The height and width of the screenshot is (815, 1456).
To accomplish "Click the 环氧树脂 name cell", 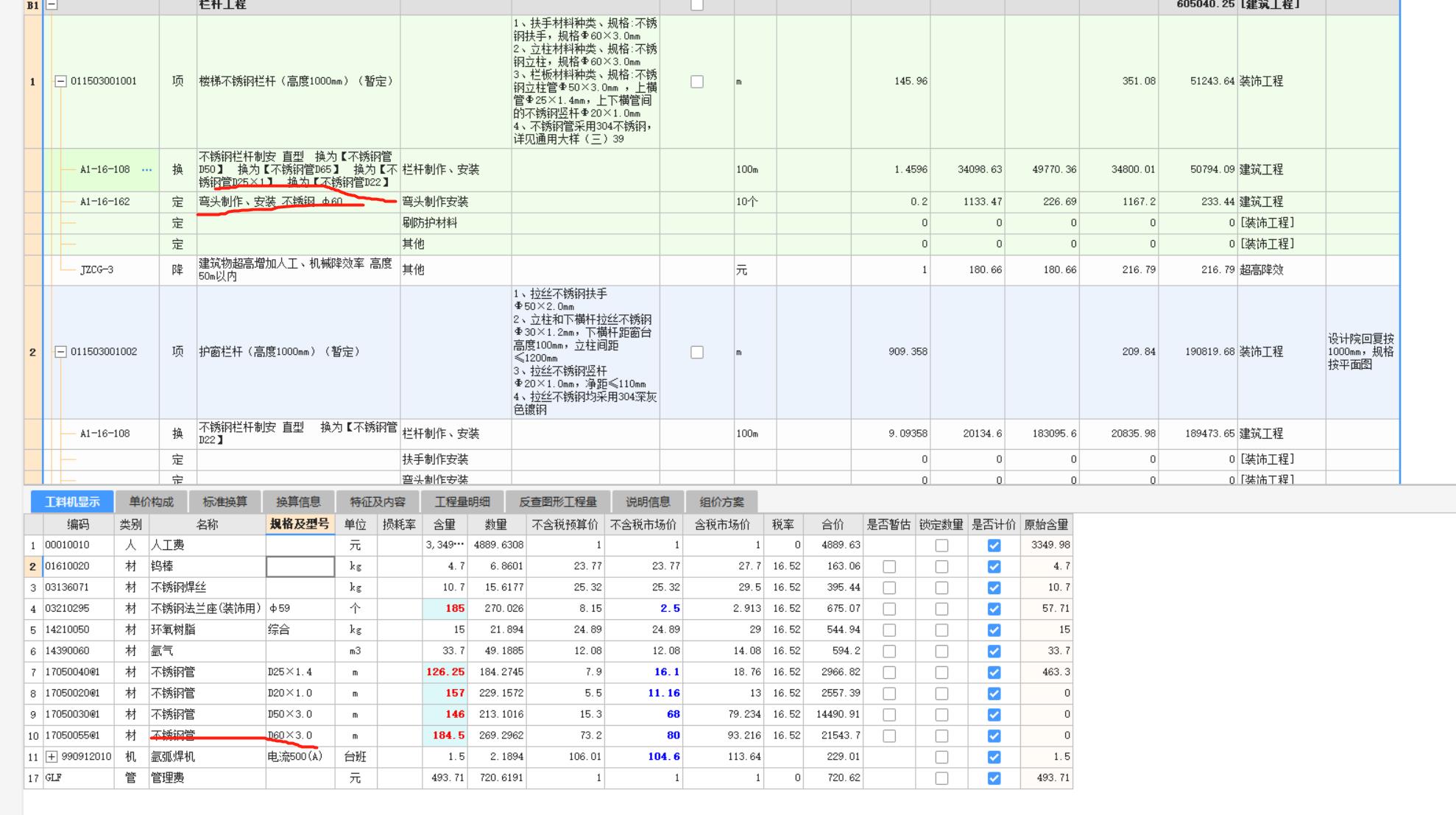I will point(207,630).
